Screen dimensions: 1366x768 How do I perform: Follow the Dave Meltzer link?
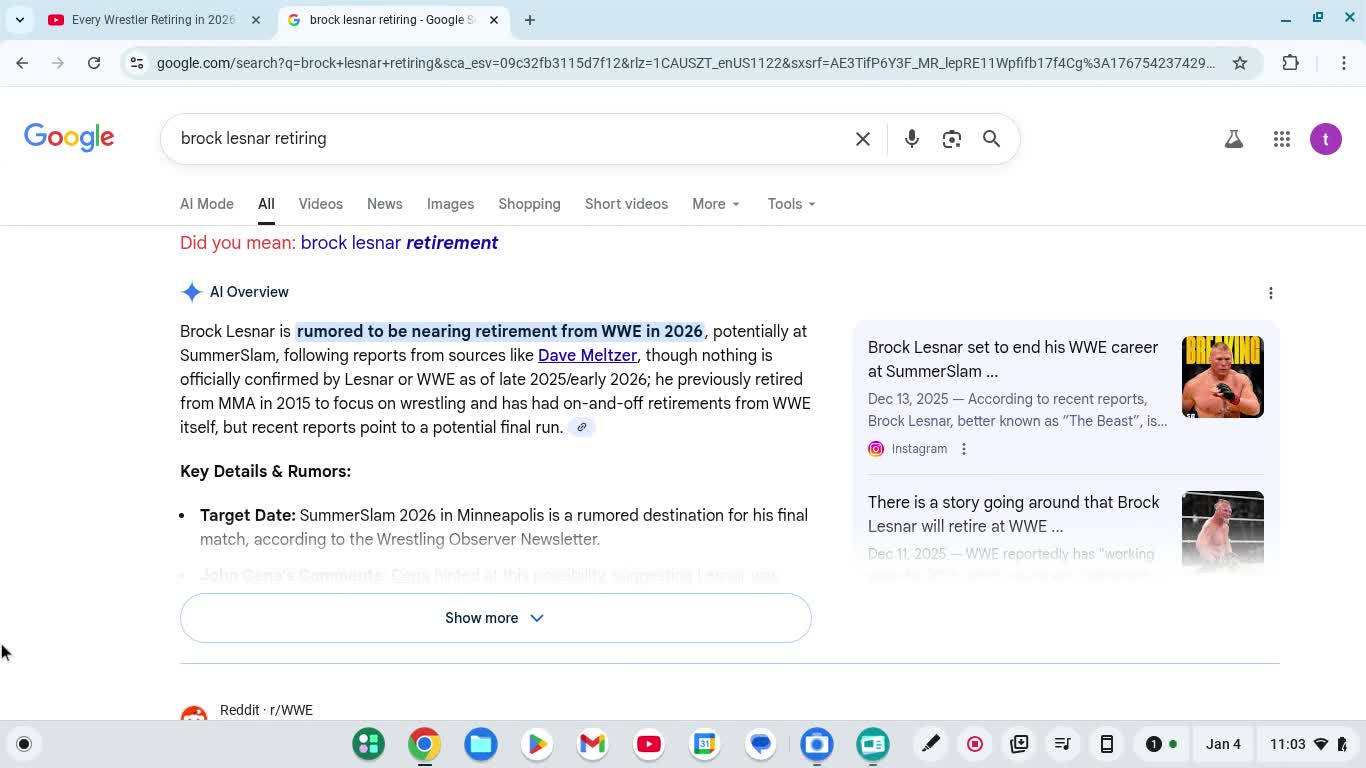(587, 355)
